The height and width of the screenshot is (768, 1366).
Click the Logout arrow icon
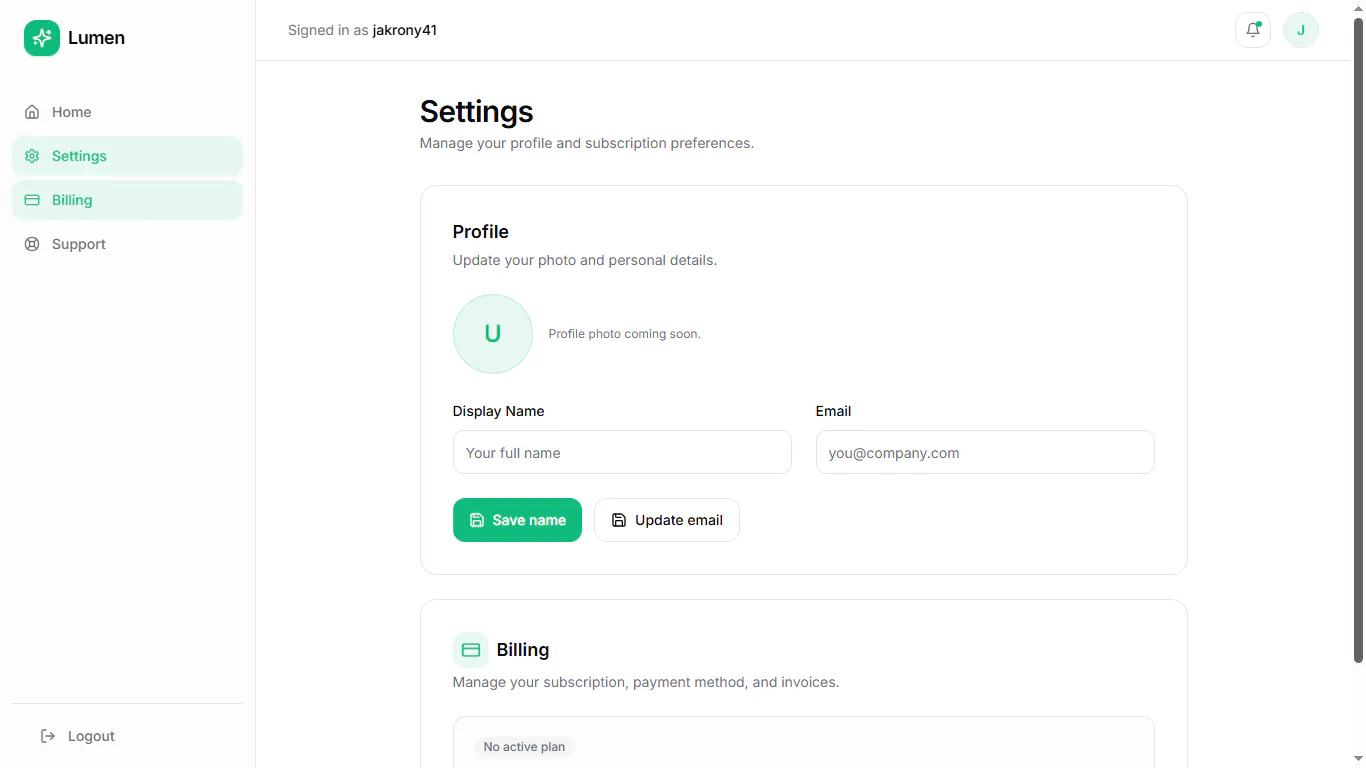[x=48, y=736]
